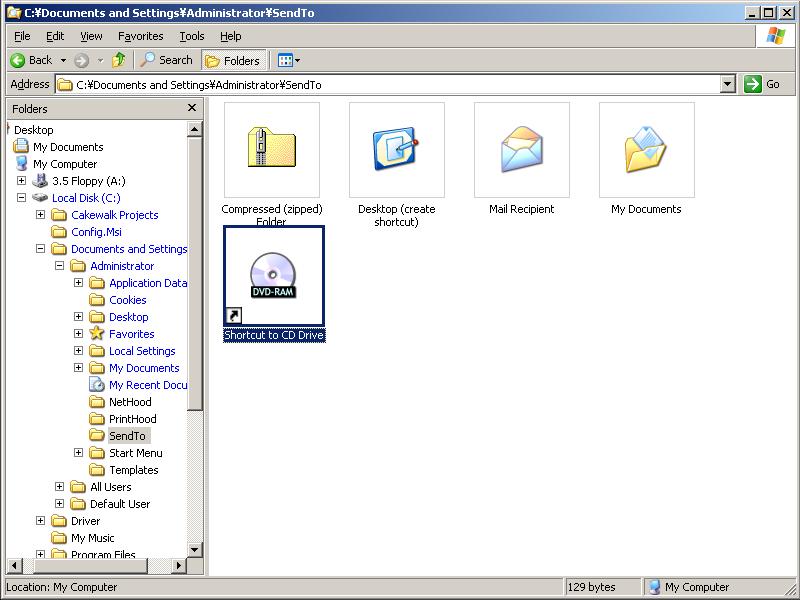Screen dimensions: 800x600
Task: Select the Templates folder
Action: [x=134, y=470]
